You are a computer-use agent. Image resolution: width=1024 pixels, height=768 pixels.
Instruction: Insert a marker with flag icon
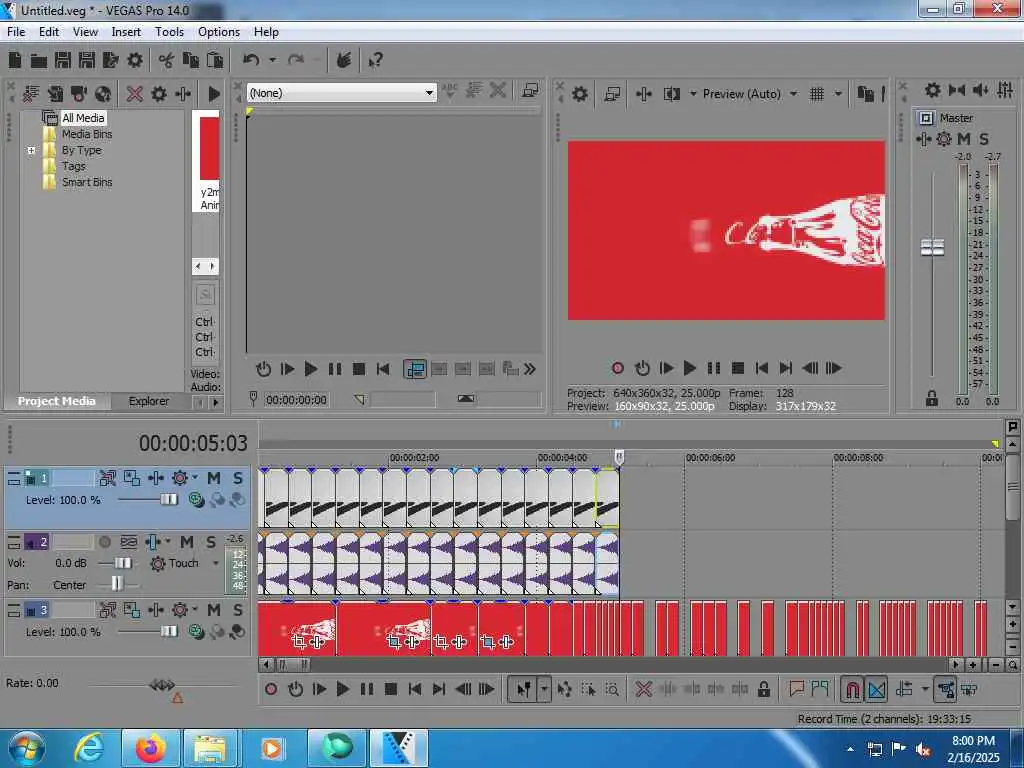[796, 689]
